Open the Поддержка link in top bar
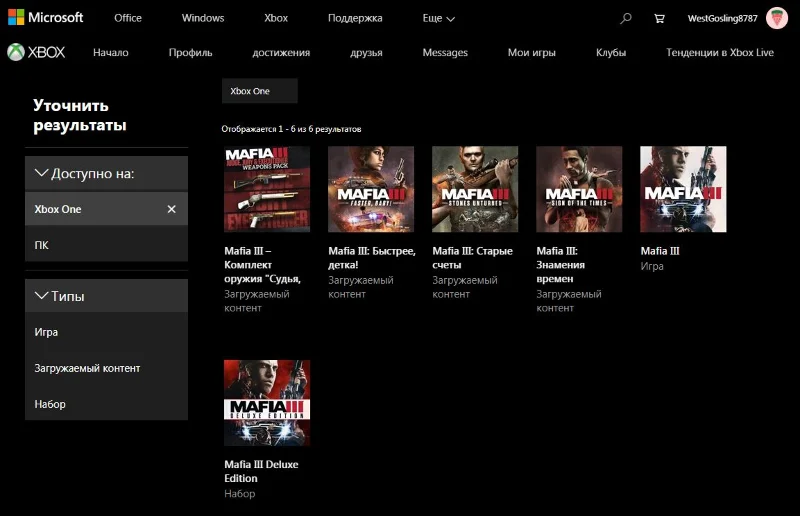This screenshot has height=516, width=800. (x=354, y=18)
